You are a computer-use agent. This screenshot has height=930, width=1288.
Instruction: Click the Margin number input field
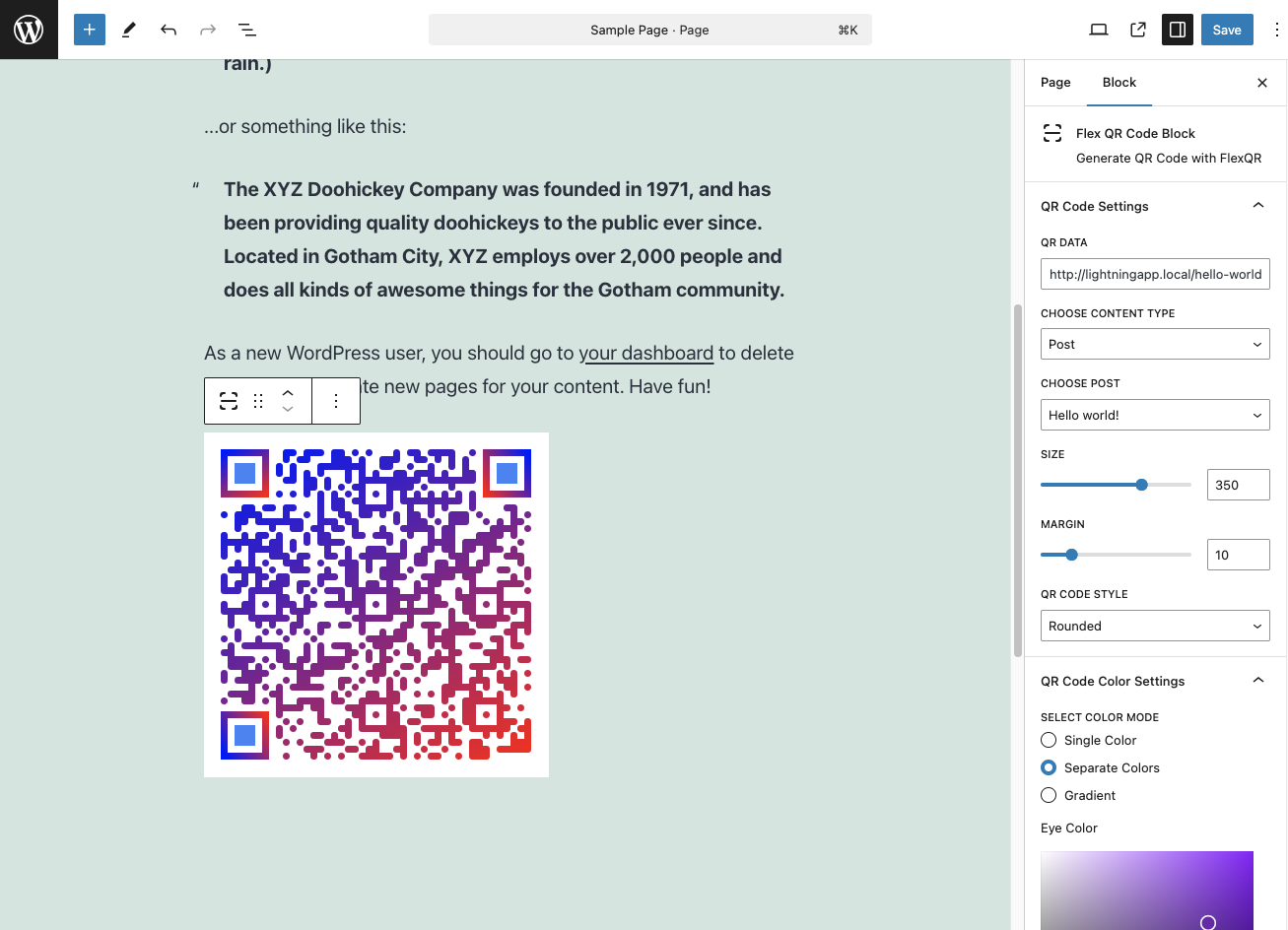click(1239, 555)
